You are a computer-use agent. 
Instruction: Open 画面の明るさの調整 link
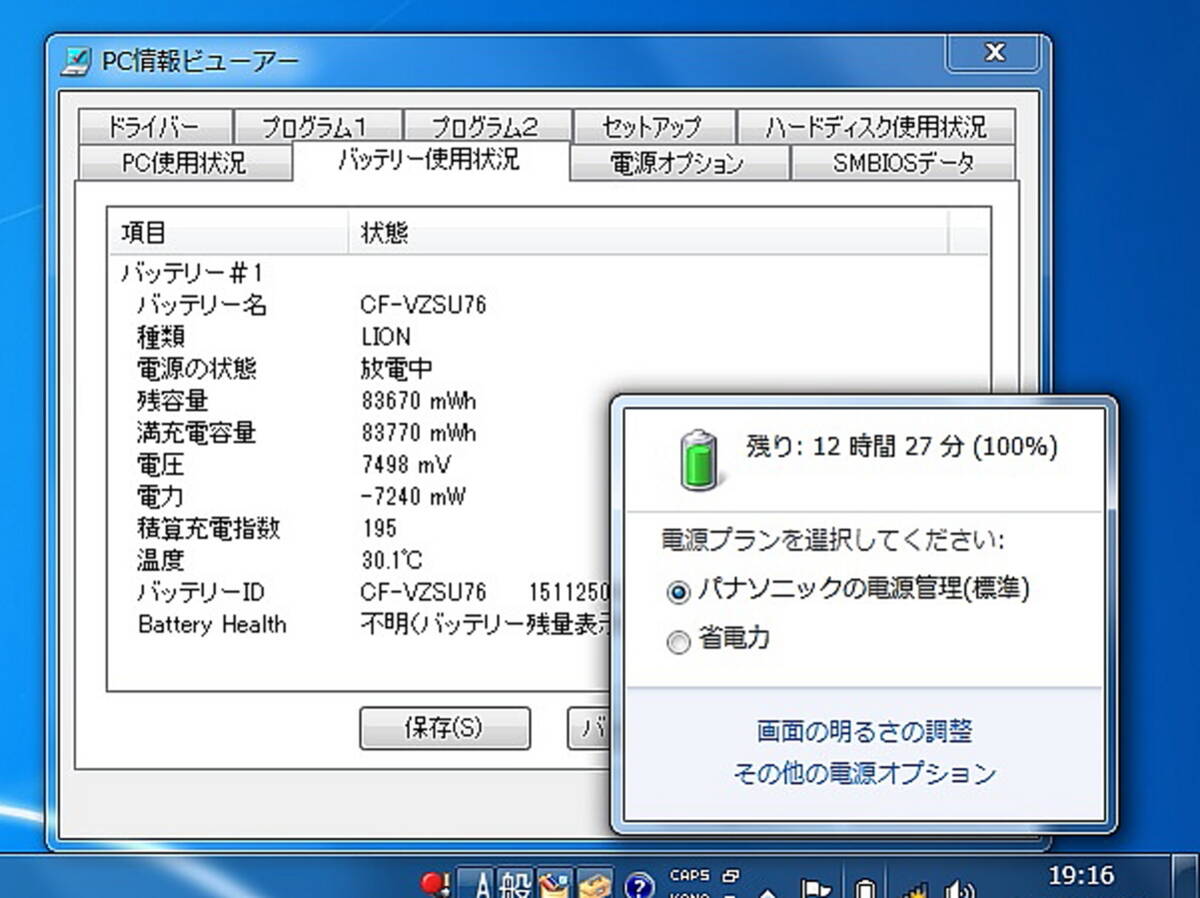coord(865,732)
